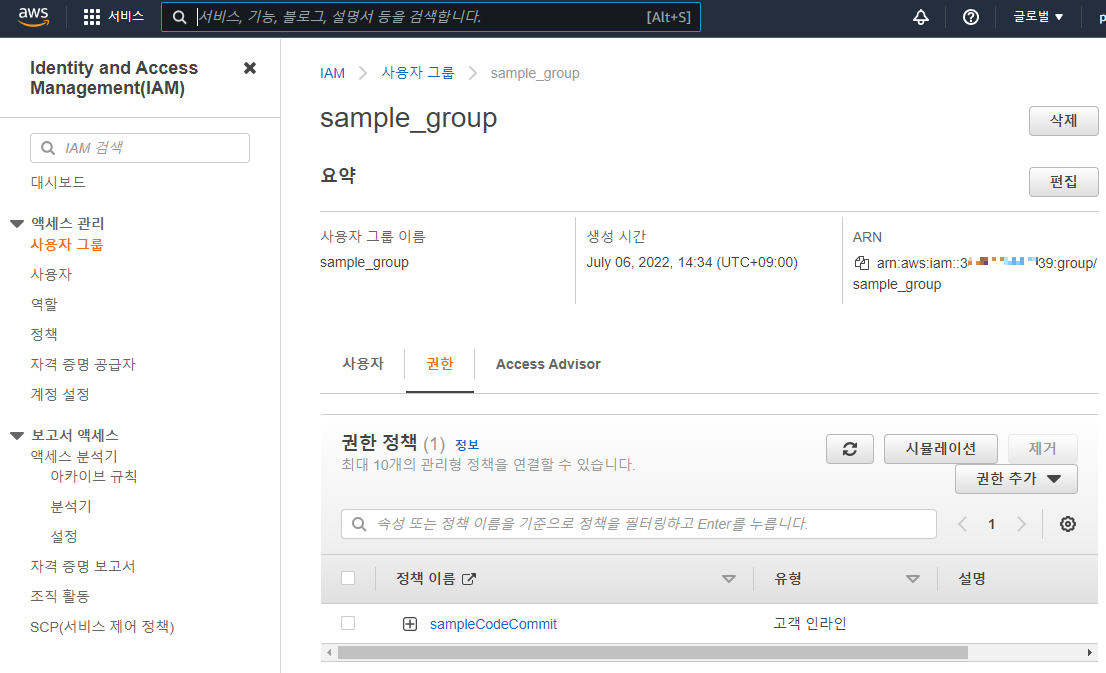Viewport: 1106px width, 673px height.
Task: Open 조직 활동 in the sidebar
Action: coord(60,596)
